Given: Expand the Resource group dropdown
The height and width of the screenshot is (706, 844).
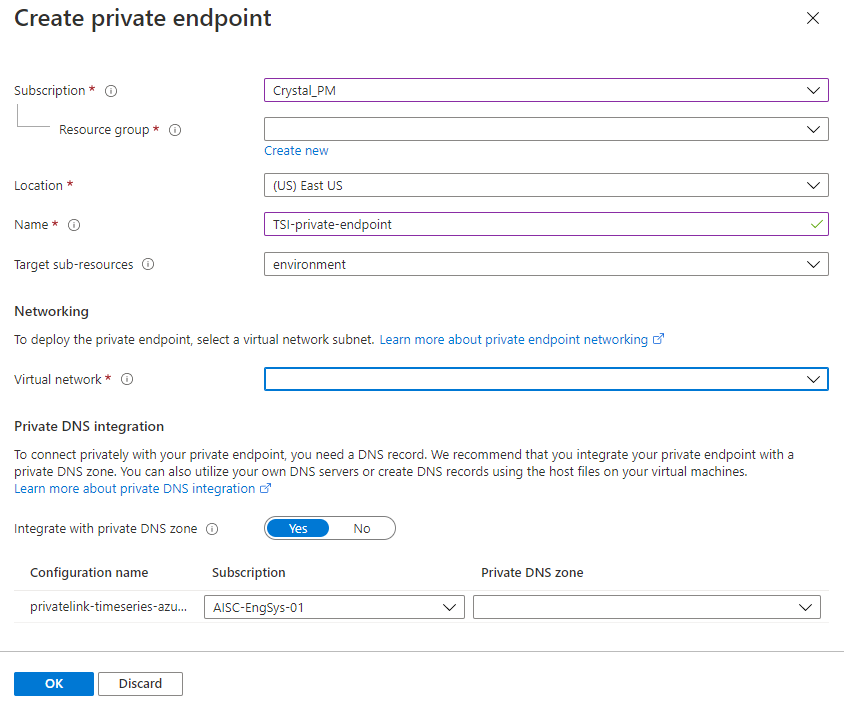Looking at the screenshot, I should click(x=546, y=129).
